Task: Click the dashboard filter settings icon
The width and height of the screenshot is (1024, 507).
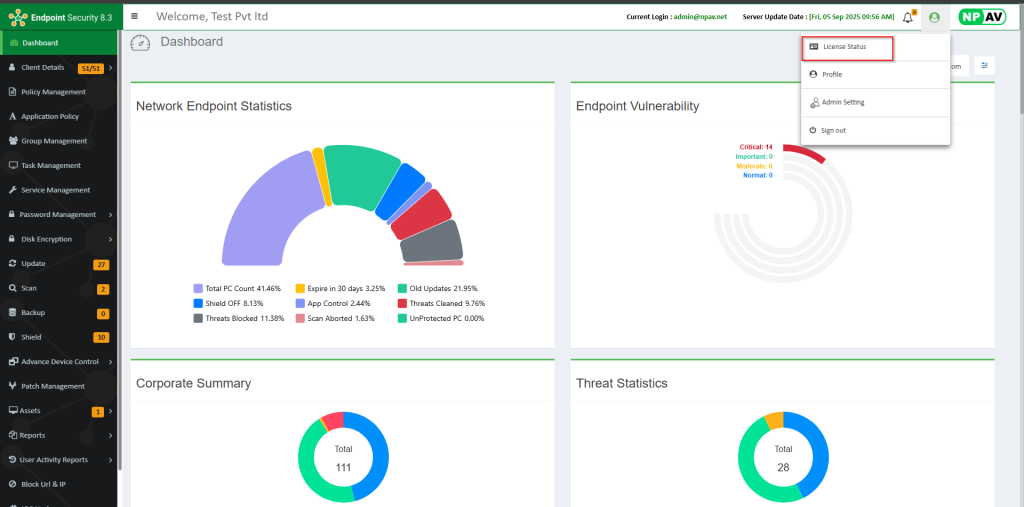Action: click(984, 66)
